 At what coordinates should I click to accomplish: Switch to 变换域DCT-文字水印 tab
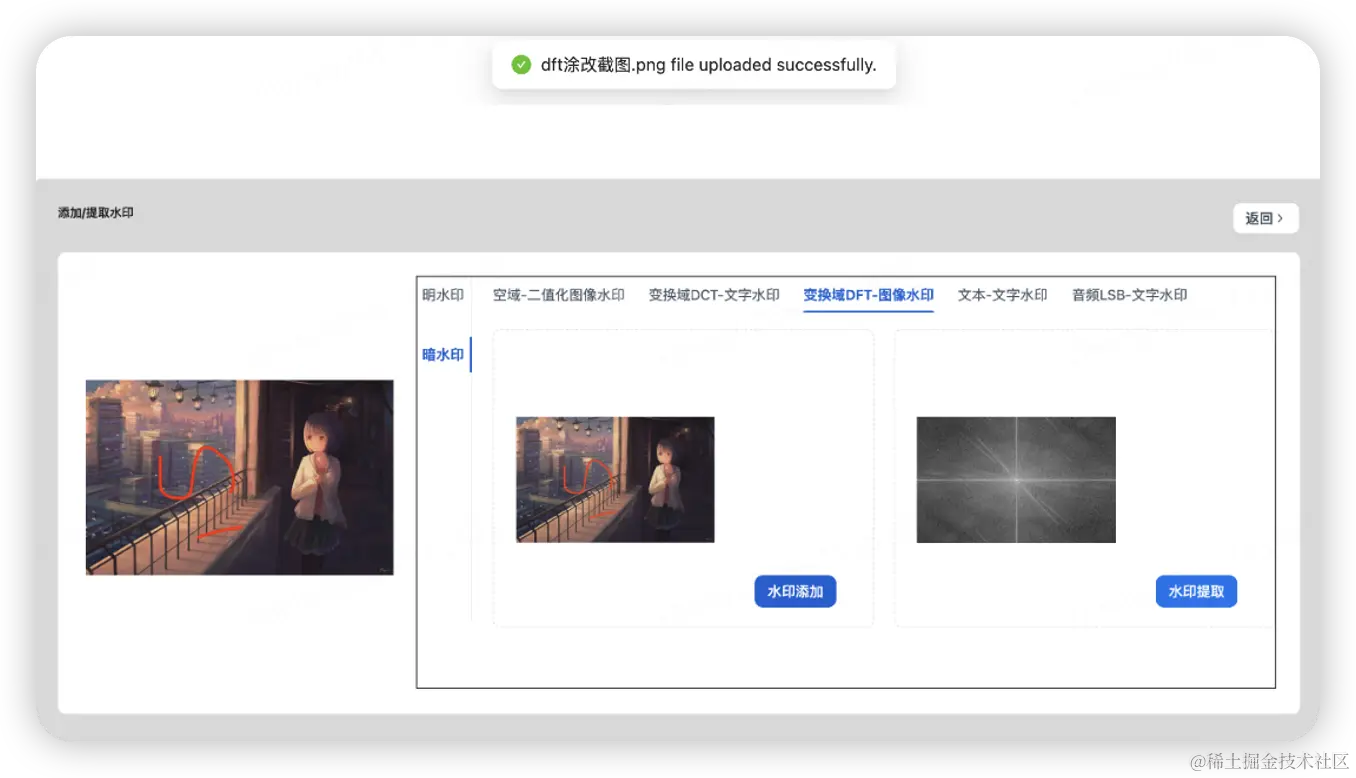pos(714,295)
